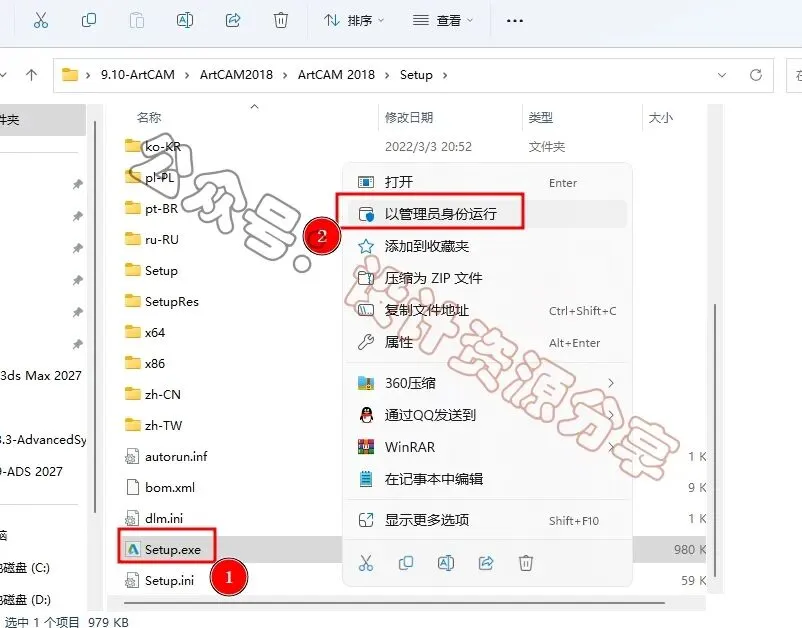Click the Copy icon in top toolbar

(x=89, y=20)
